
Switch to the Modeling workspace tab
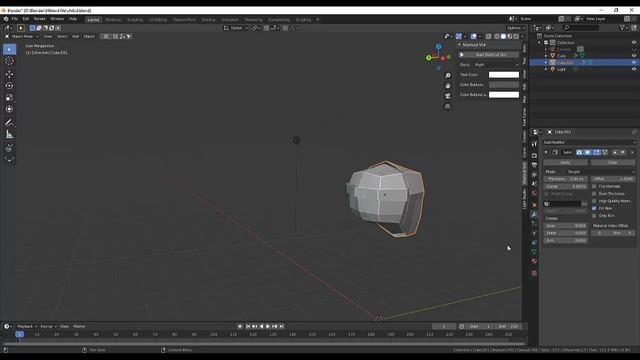(113, 20)
